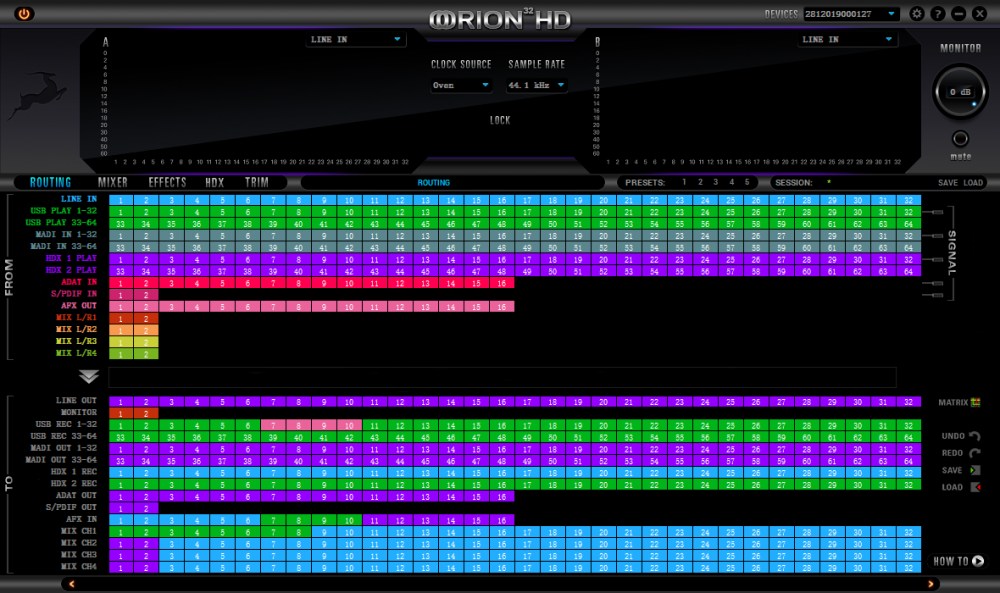This screenshot has width=1000, height=593.
Task: Switch to the ROUTING tab
Action: (x=50, y=182)
